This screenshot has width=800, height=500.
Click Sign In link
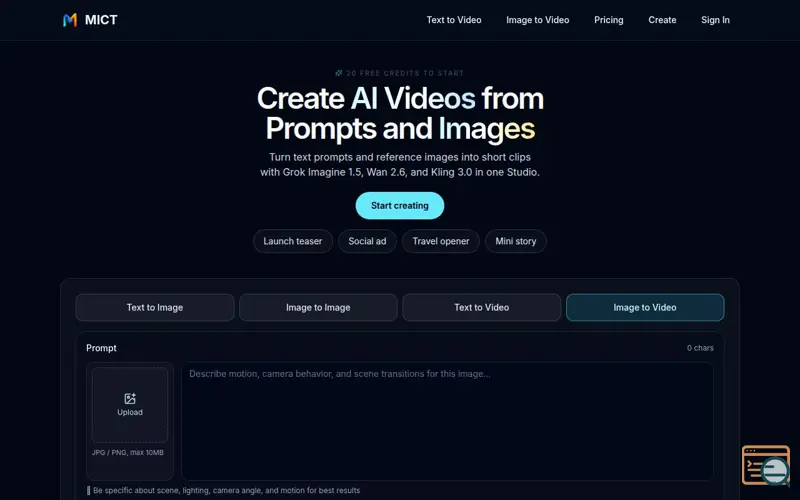[715, 20]
